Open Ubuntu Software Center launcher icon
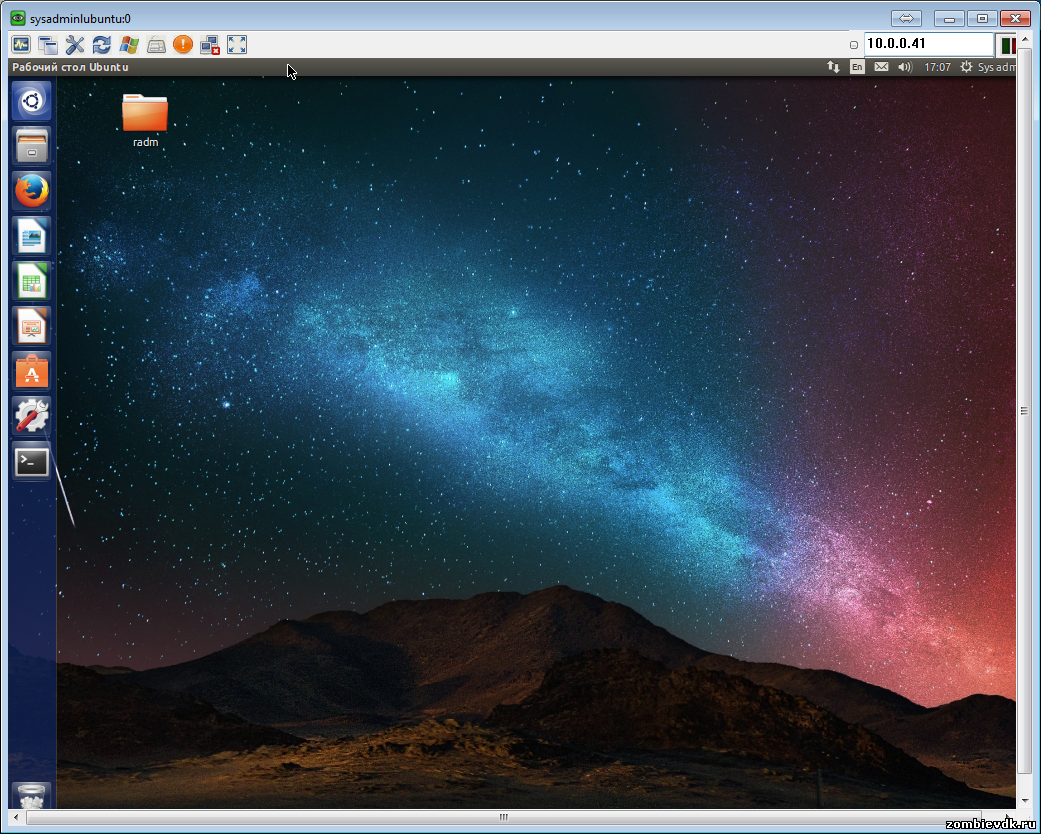Screen dimensions: 1041x834 pos(31,372)
